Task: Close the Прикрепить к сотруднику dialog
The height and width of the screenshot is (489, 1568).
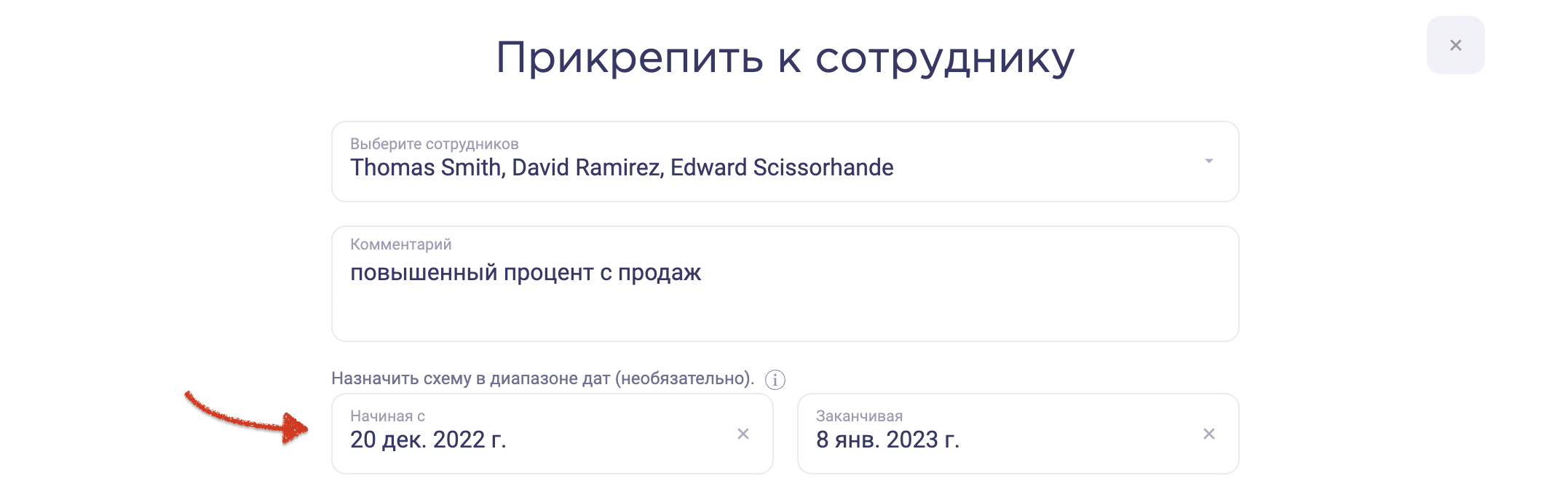Action: click(1455, 45)
